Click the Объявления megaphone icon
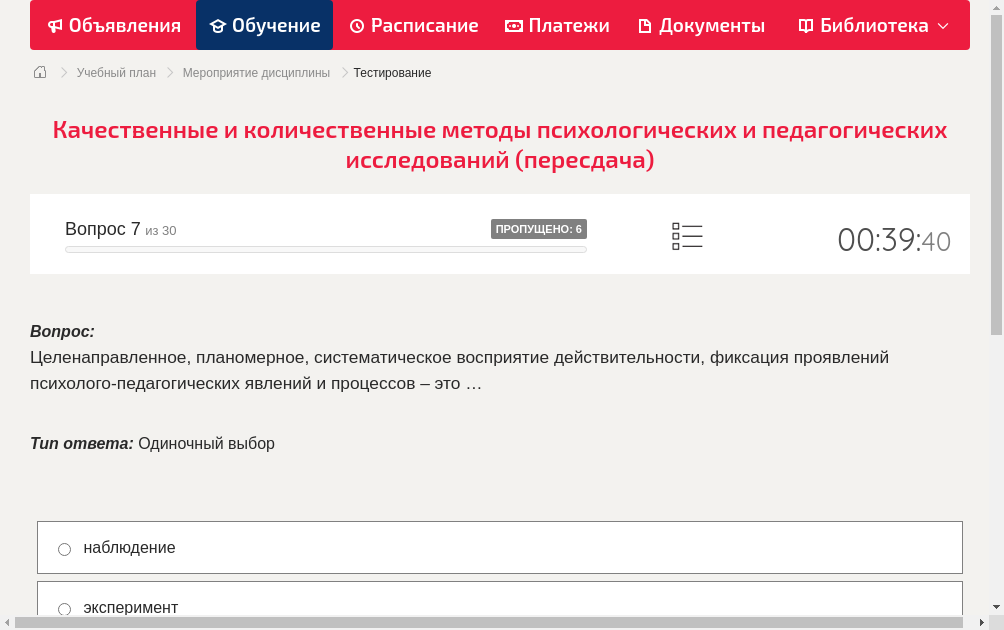This screenshot has width=1004, height=630. 55,25
